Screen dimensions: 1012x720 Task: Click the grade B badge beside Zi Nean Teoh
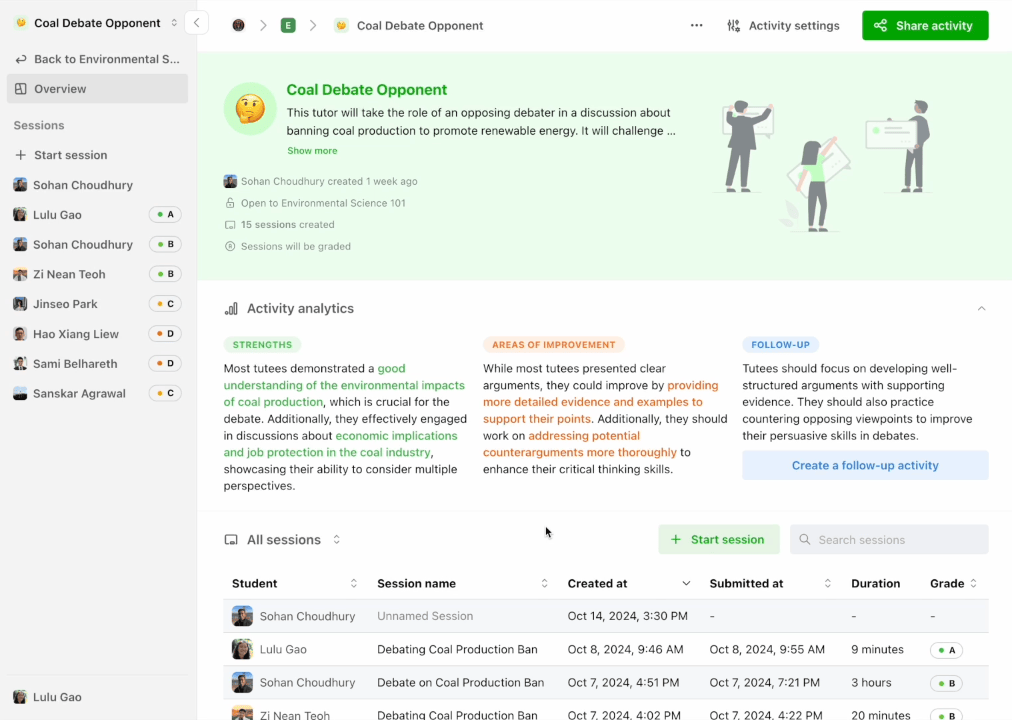click(165, 274)
